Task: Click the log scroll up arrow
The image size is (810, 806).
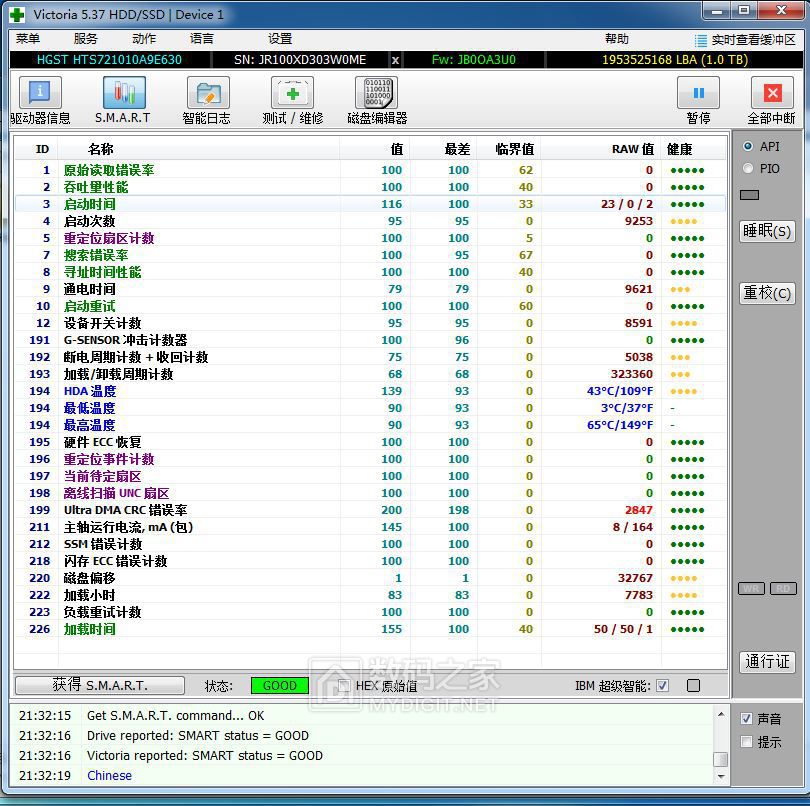Action: click(721, 715)
